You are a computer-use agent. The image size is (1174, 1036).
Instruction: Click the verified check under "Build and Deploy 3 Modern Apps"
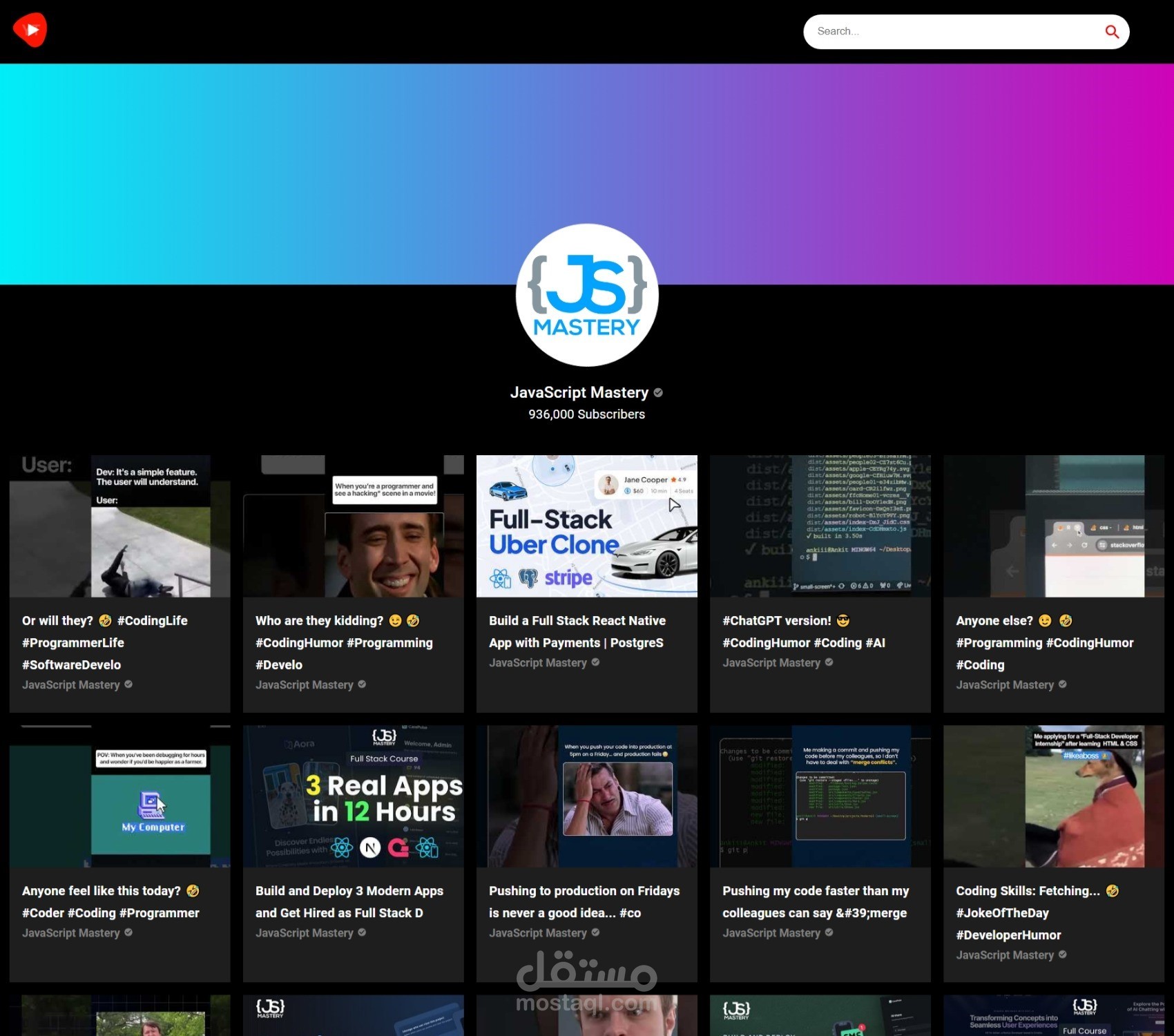tap(362, 932)
